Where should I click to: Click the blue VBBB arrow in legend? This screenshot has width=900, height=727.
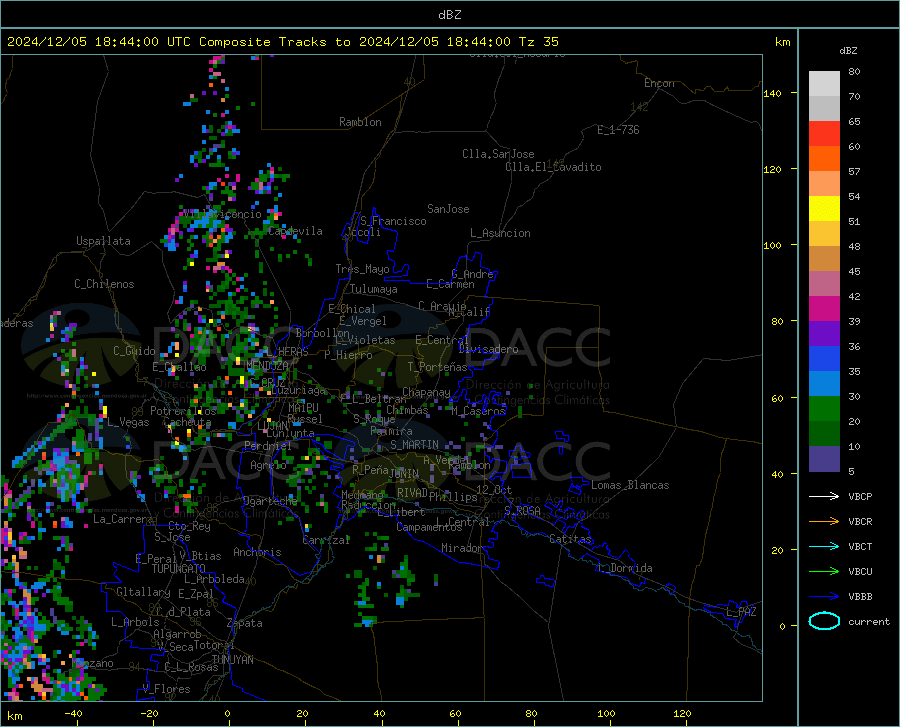[824, 596]
